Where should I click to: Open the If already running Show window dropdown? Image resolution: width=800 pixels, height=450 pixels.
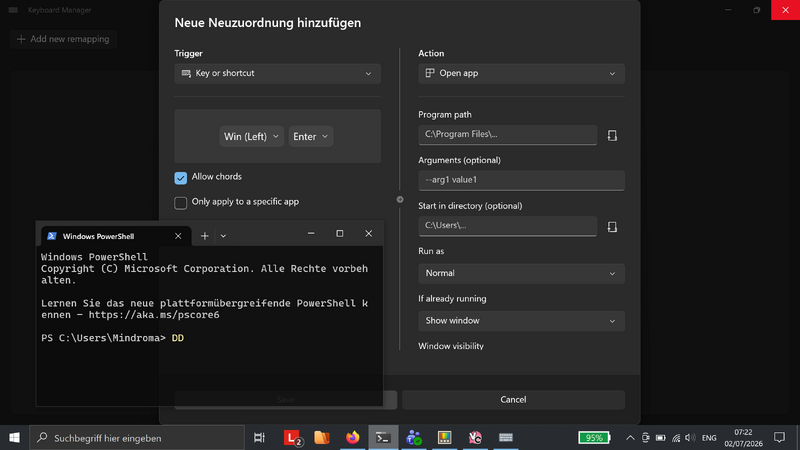(521, 321)
